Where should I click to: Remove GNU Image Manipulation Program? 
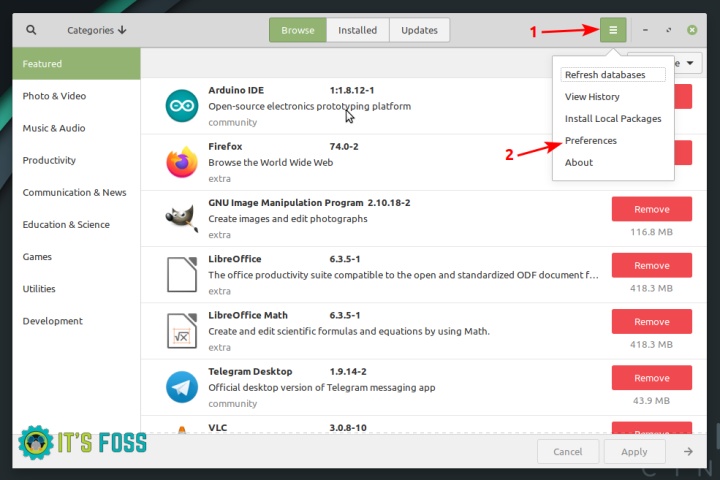tap(652, 209)
